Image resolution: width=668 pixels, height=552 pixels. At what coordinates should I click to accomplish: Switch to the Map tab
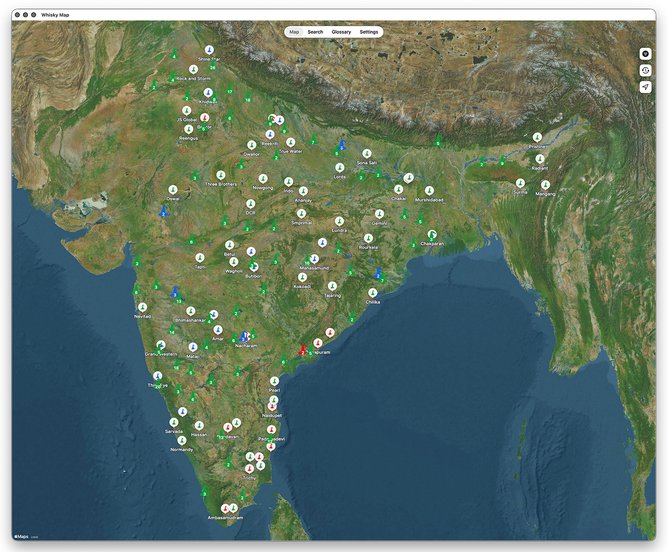[x=294, y=32]
